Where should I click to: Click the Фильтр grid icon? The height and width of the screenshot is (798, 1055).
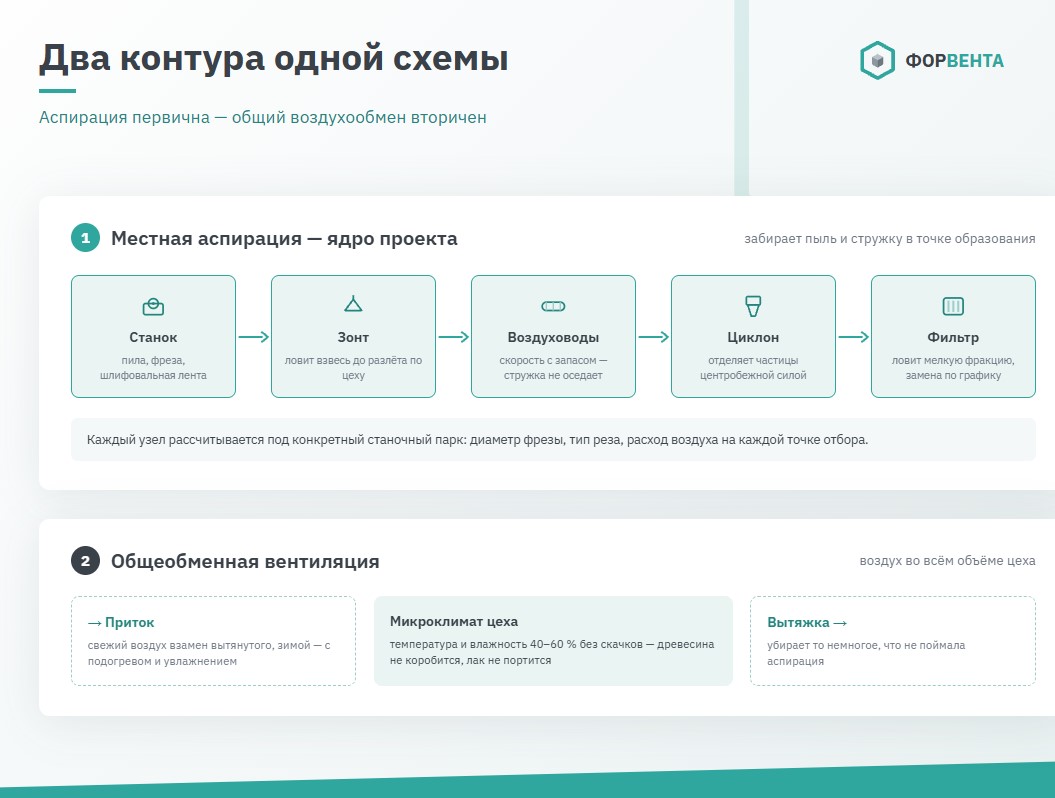coord(953,306)
